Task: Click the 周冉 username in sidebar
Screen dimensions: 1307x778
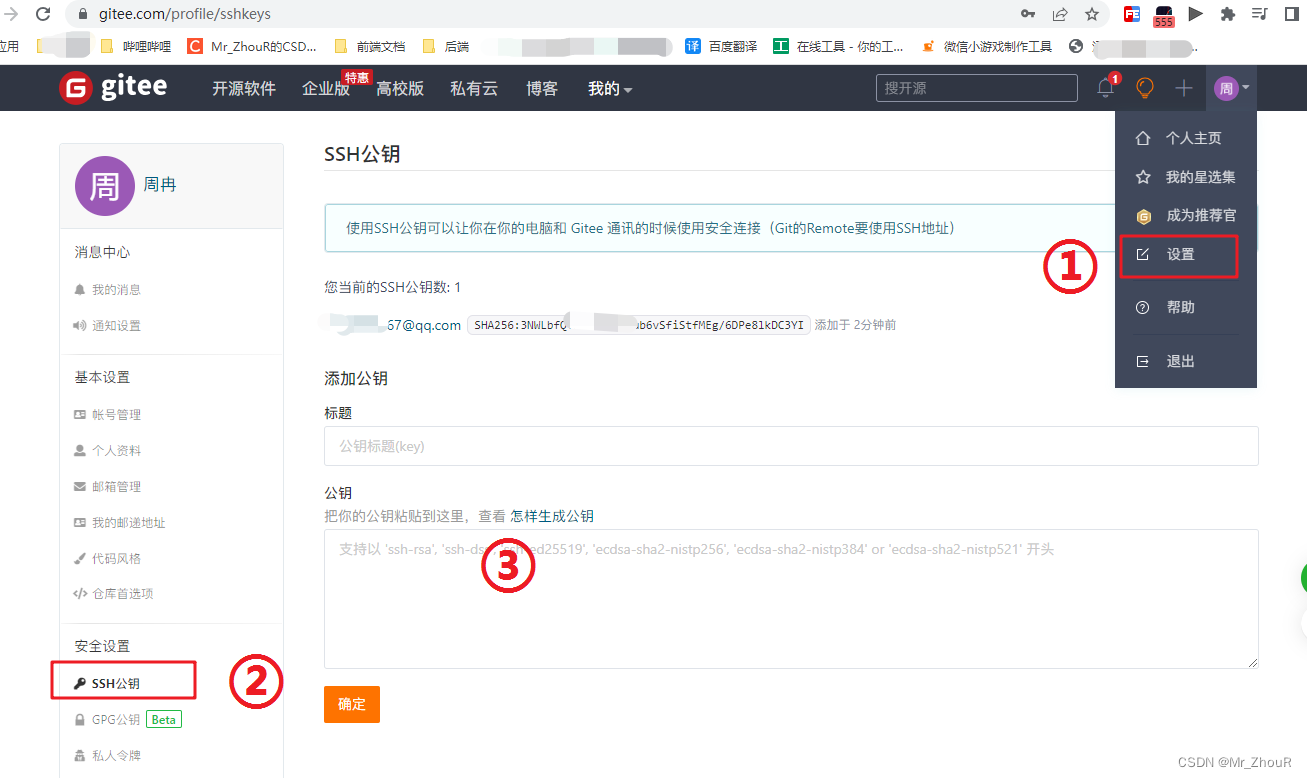Action: (x=160, y=186)
